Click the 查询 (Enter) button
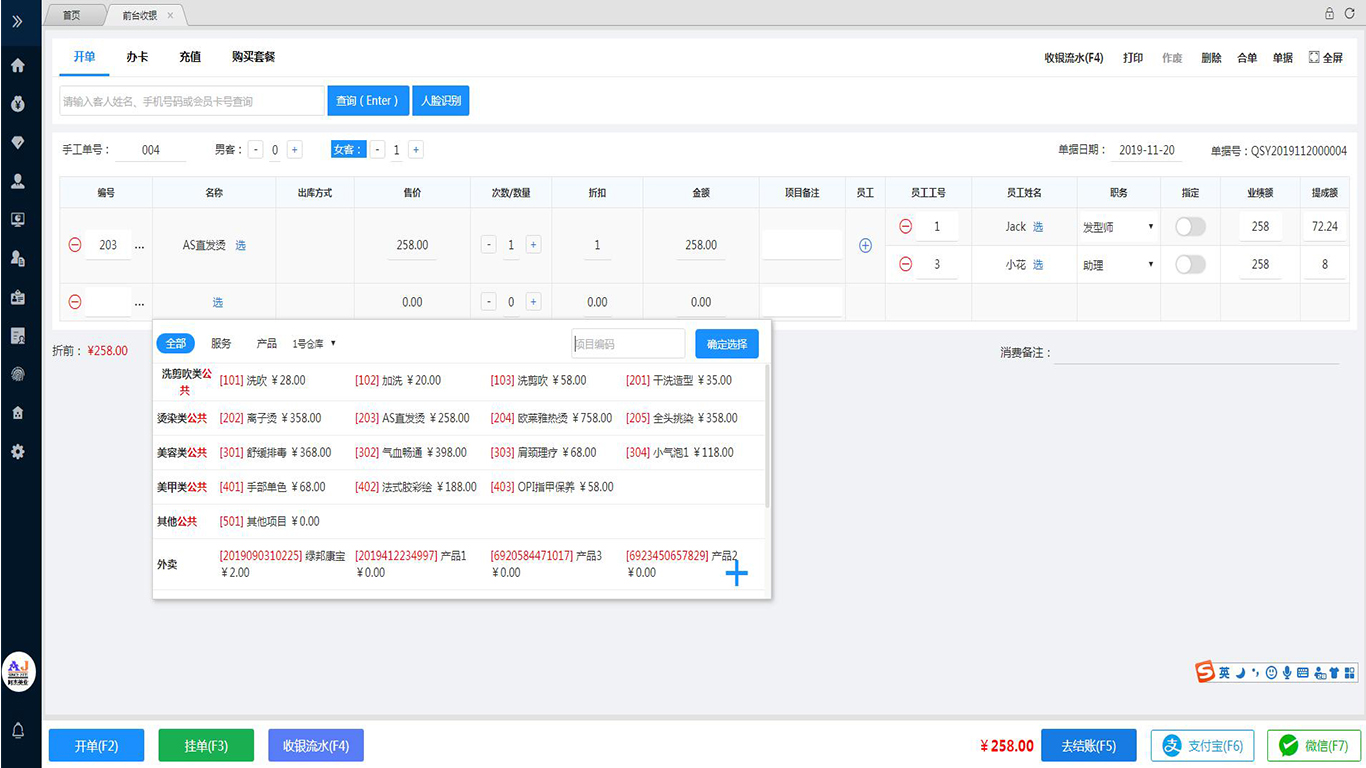The image size is (1366, 768). [368, 100]
